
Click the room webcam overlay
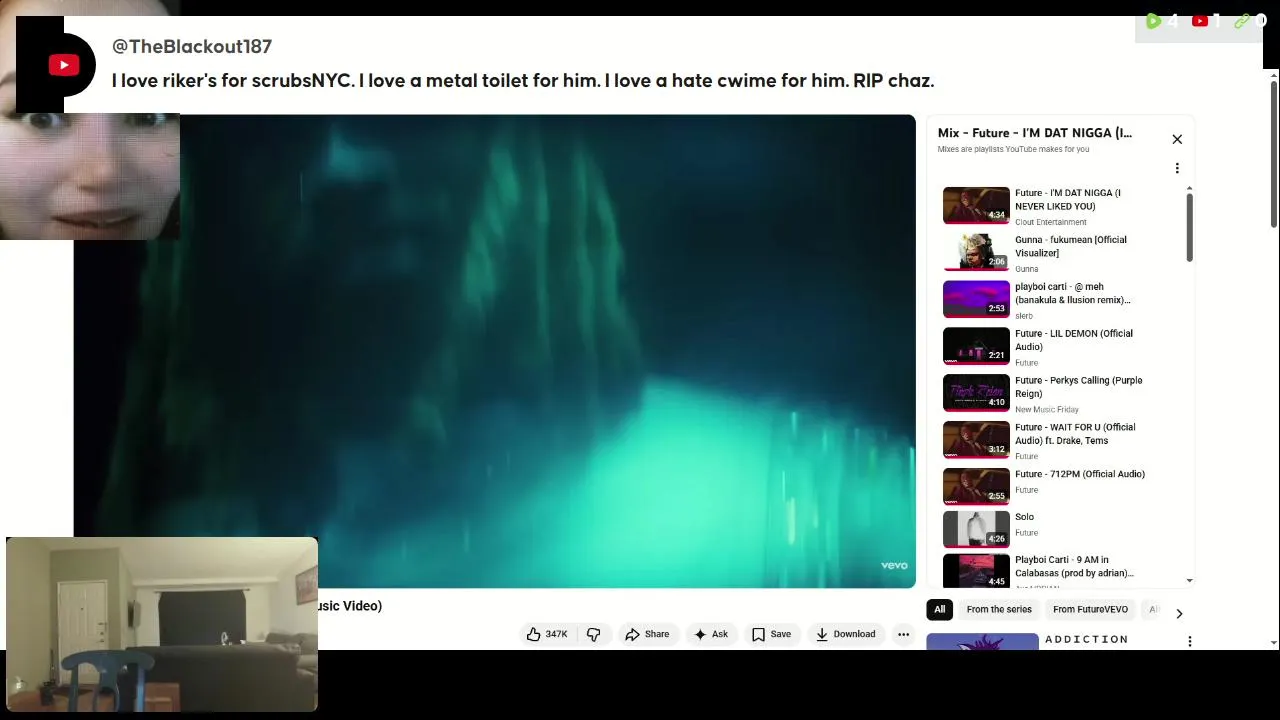click(162, 625)
